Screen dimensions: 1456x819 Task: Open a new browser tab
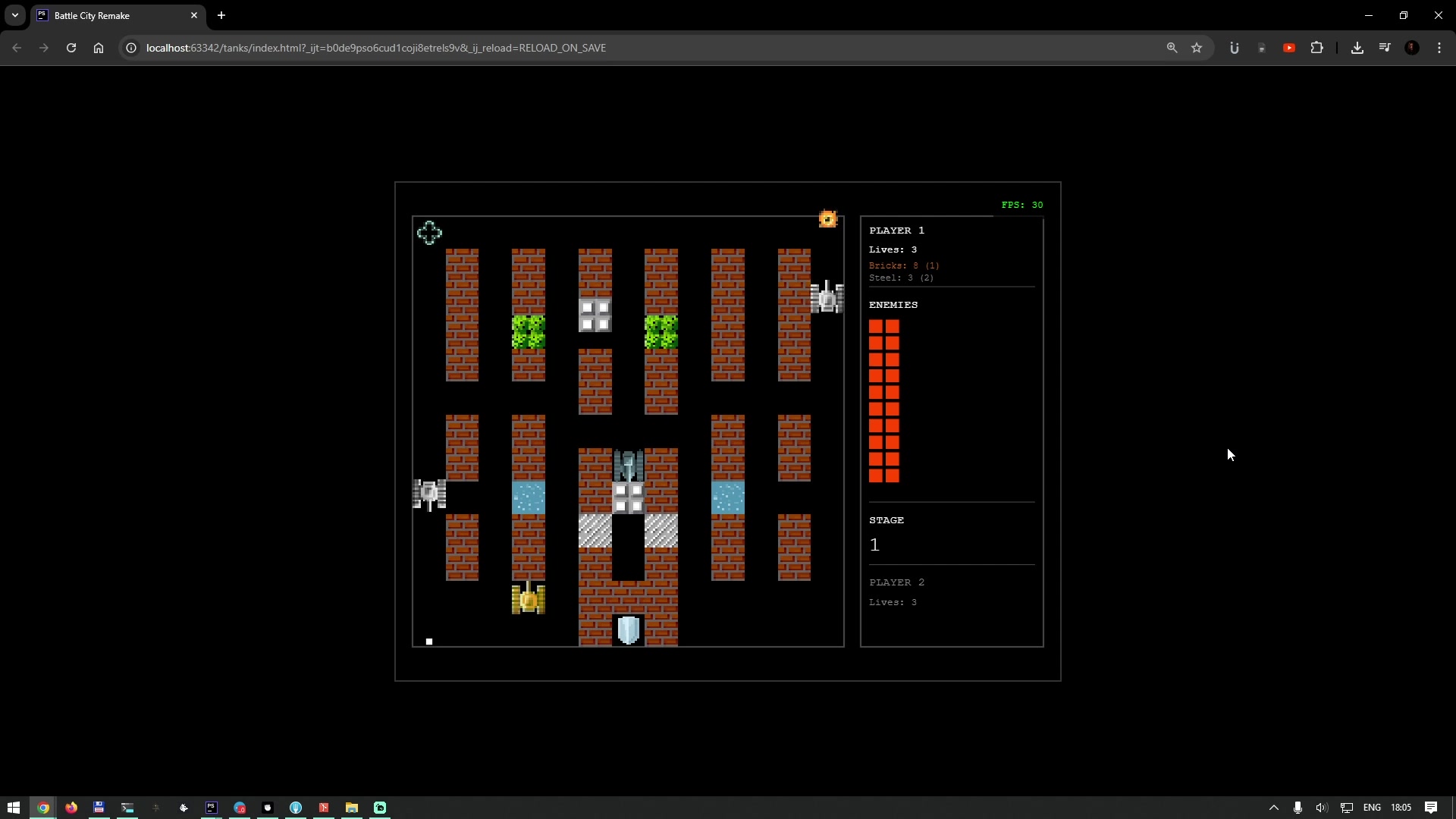click(221, 15)
